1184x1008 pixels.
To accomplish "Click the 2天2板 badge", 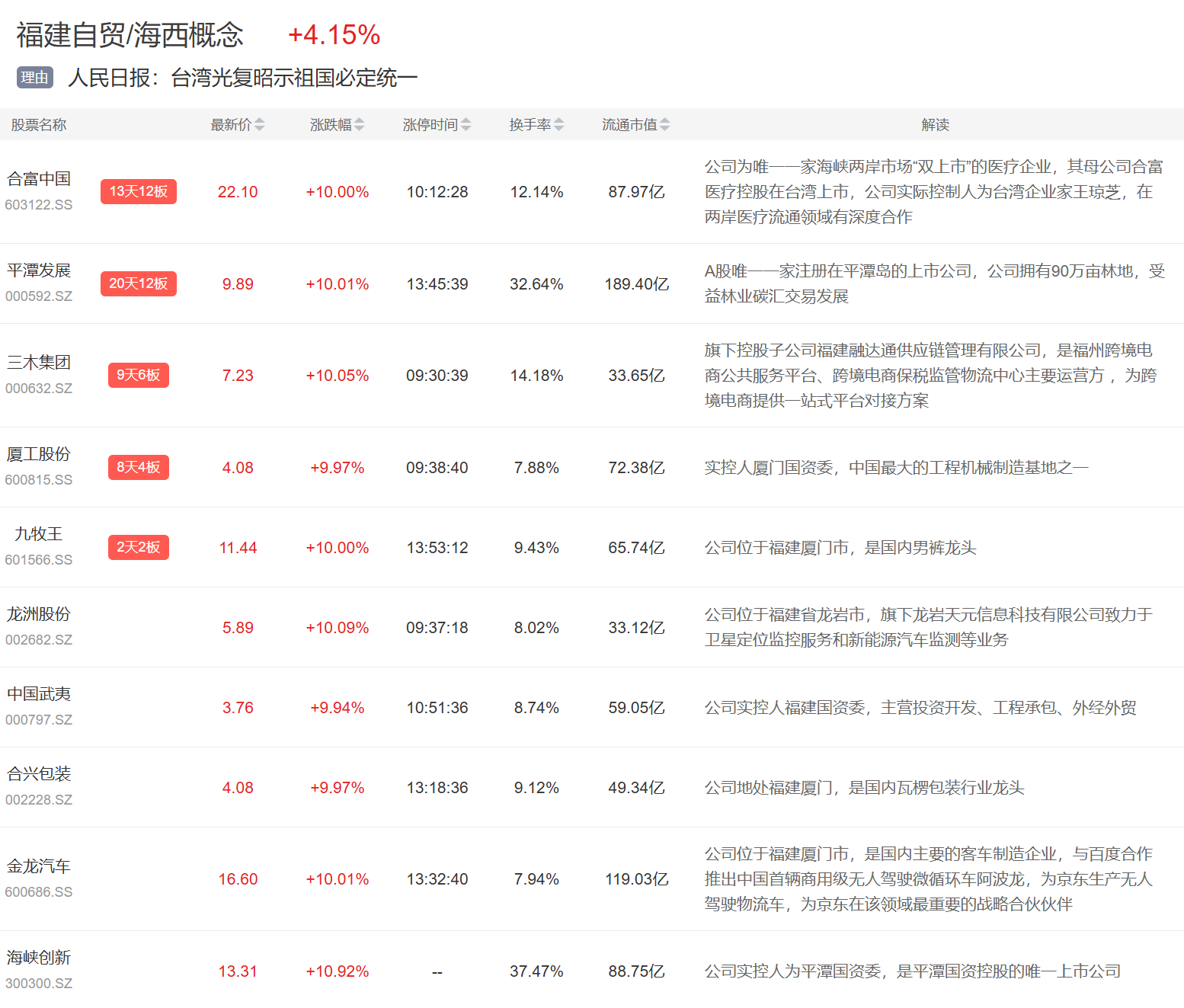I will click(138, 547).
